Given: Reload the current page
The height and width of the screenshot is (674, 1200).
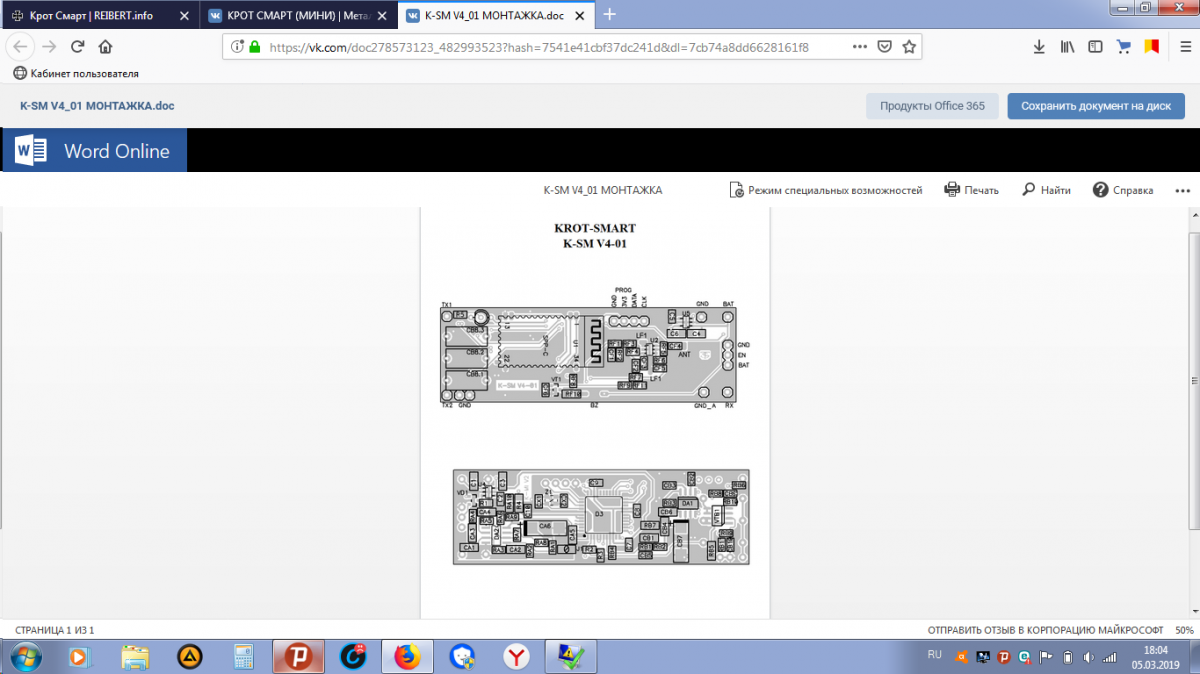Looking at the screenshot, I should (x=78, y=47).
